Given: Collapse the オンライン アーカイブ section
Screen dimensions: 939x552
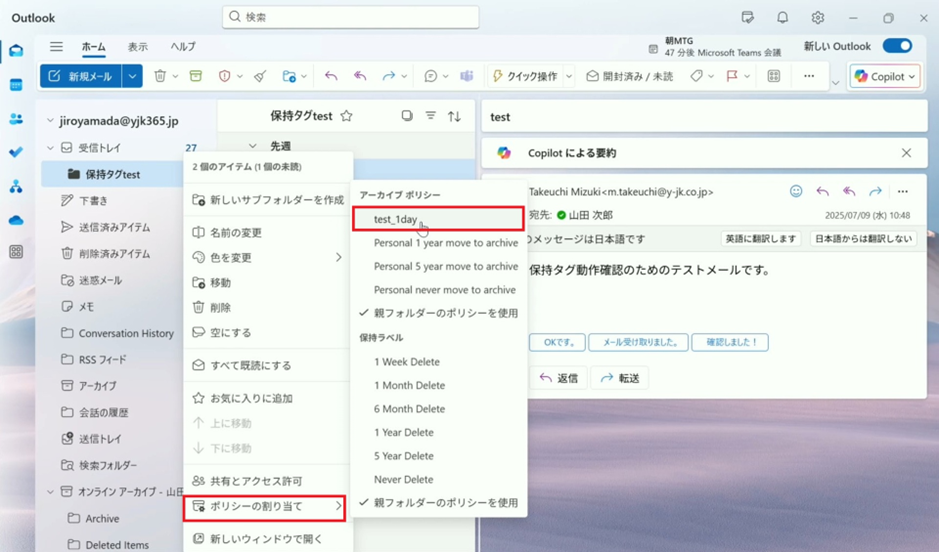Looking at the screenshot, I should [50, 492].
